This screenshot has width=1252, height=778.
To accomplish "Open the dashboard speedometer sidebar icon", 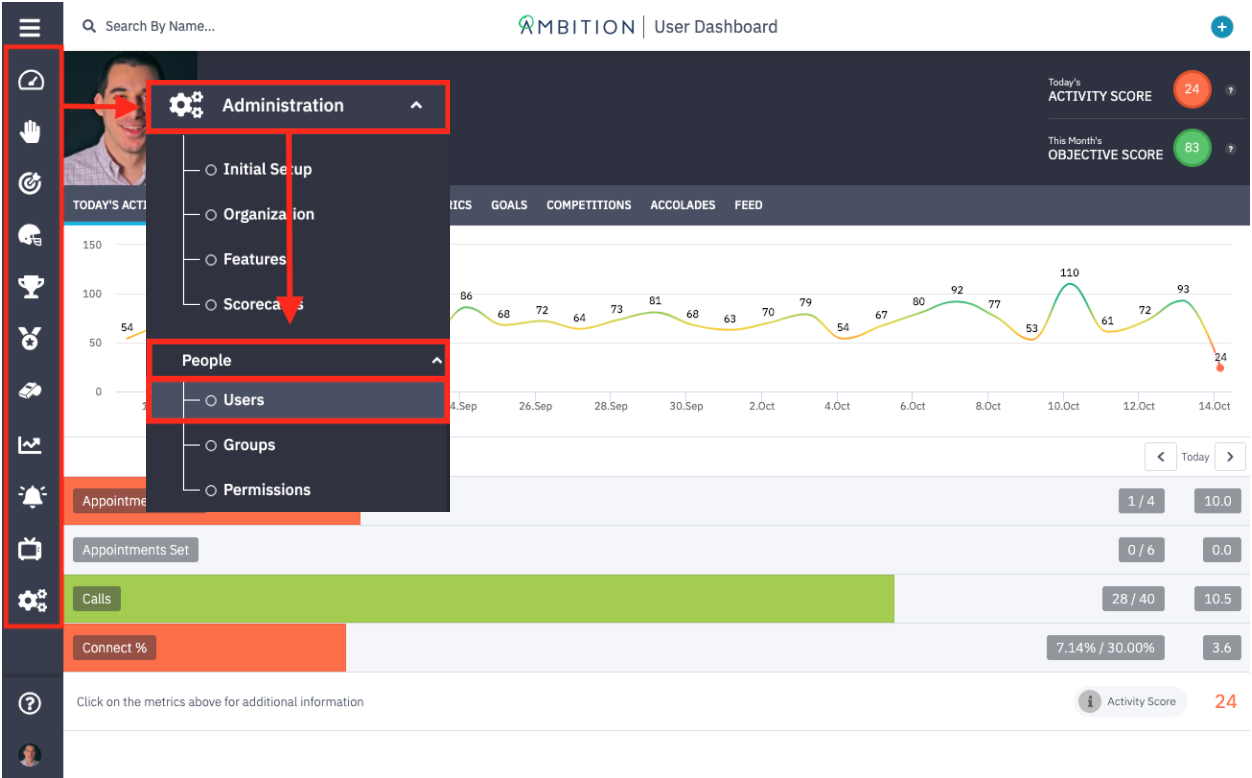I will tap(31, 81).
